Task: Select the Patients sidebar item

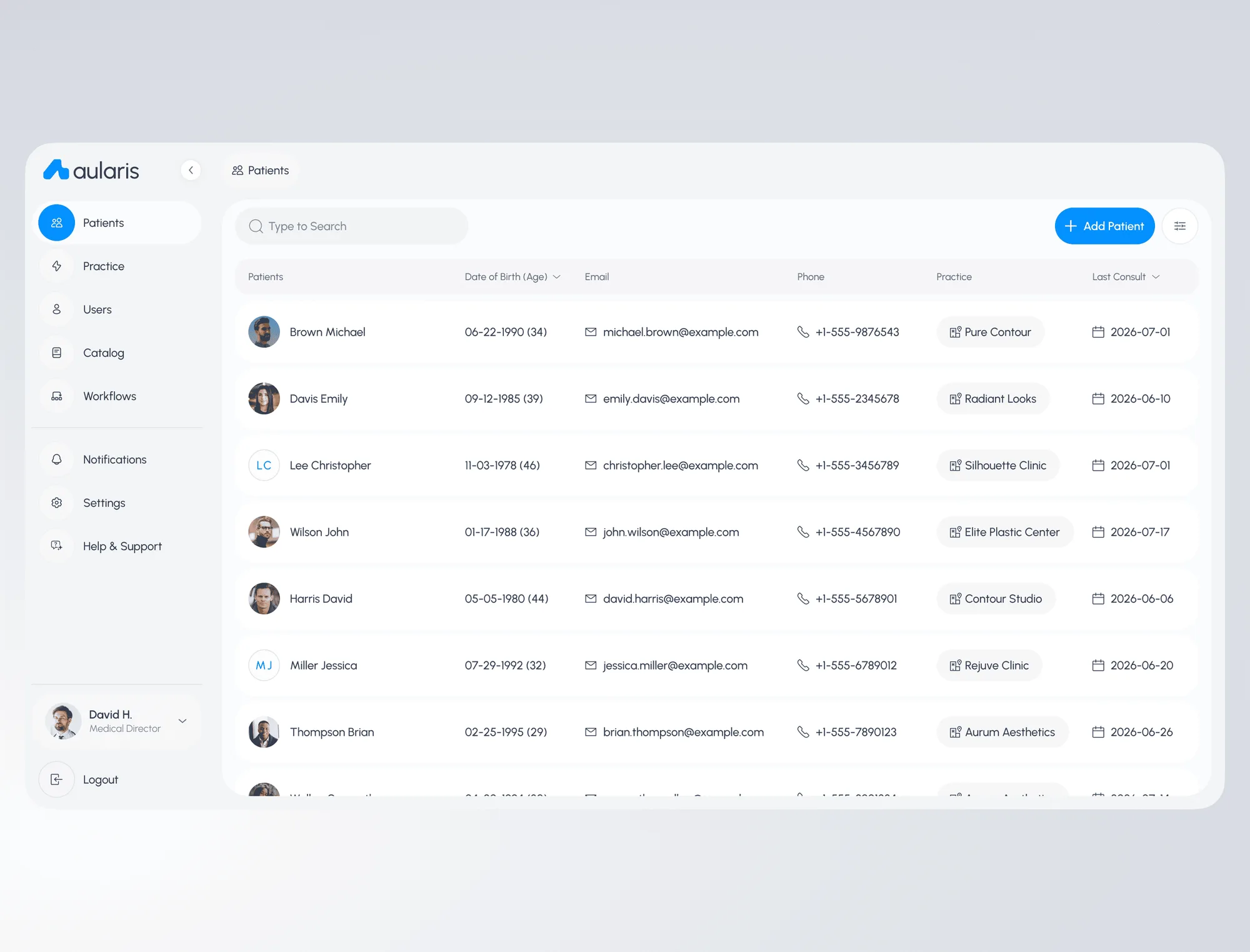Action: point(117,223)
